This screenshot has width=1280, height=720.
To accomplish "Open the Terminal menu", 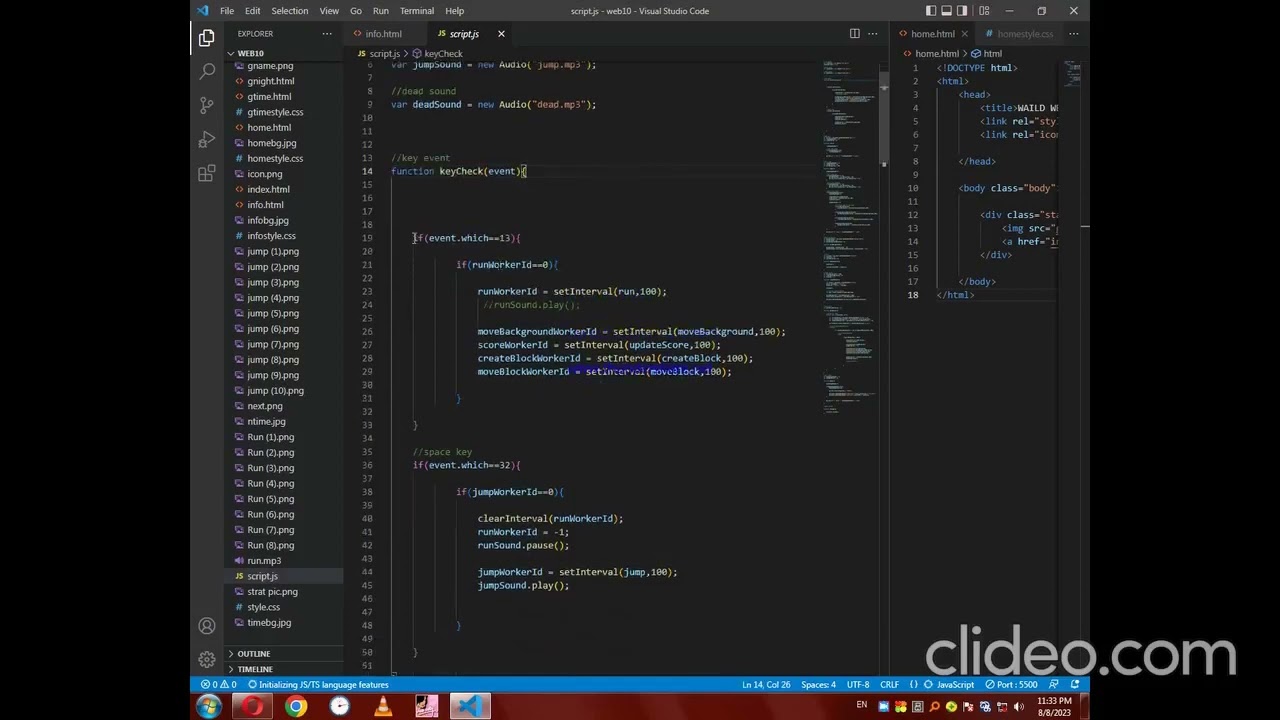I will coord(416,11).
